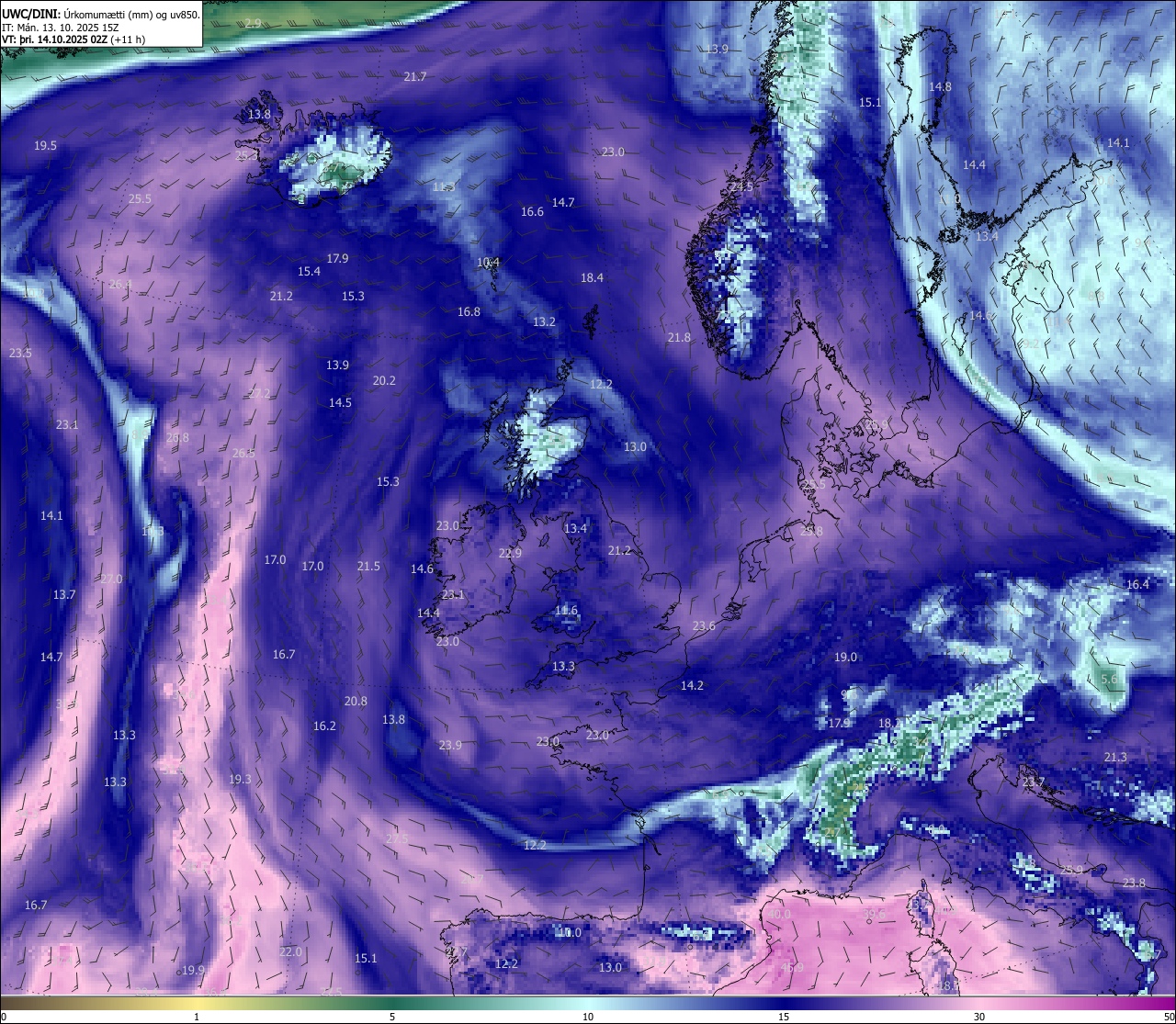
Task: Select the VT 14.10.2025 02Z (+11 h) line
Action: (x=73, y=39)
